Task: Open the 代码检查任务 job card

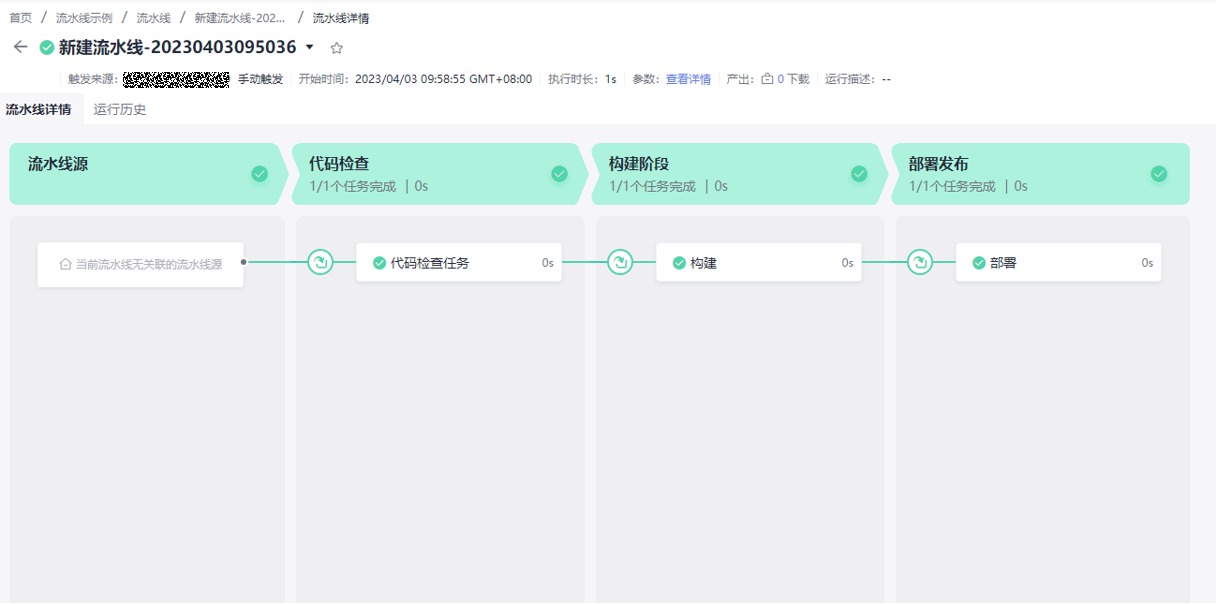Action: click(459, 263)
